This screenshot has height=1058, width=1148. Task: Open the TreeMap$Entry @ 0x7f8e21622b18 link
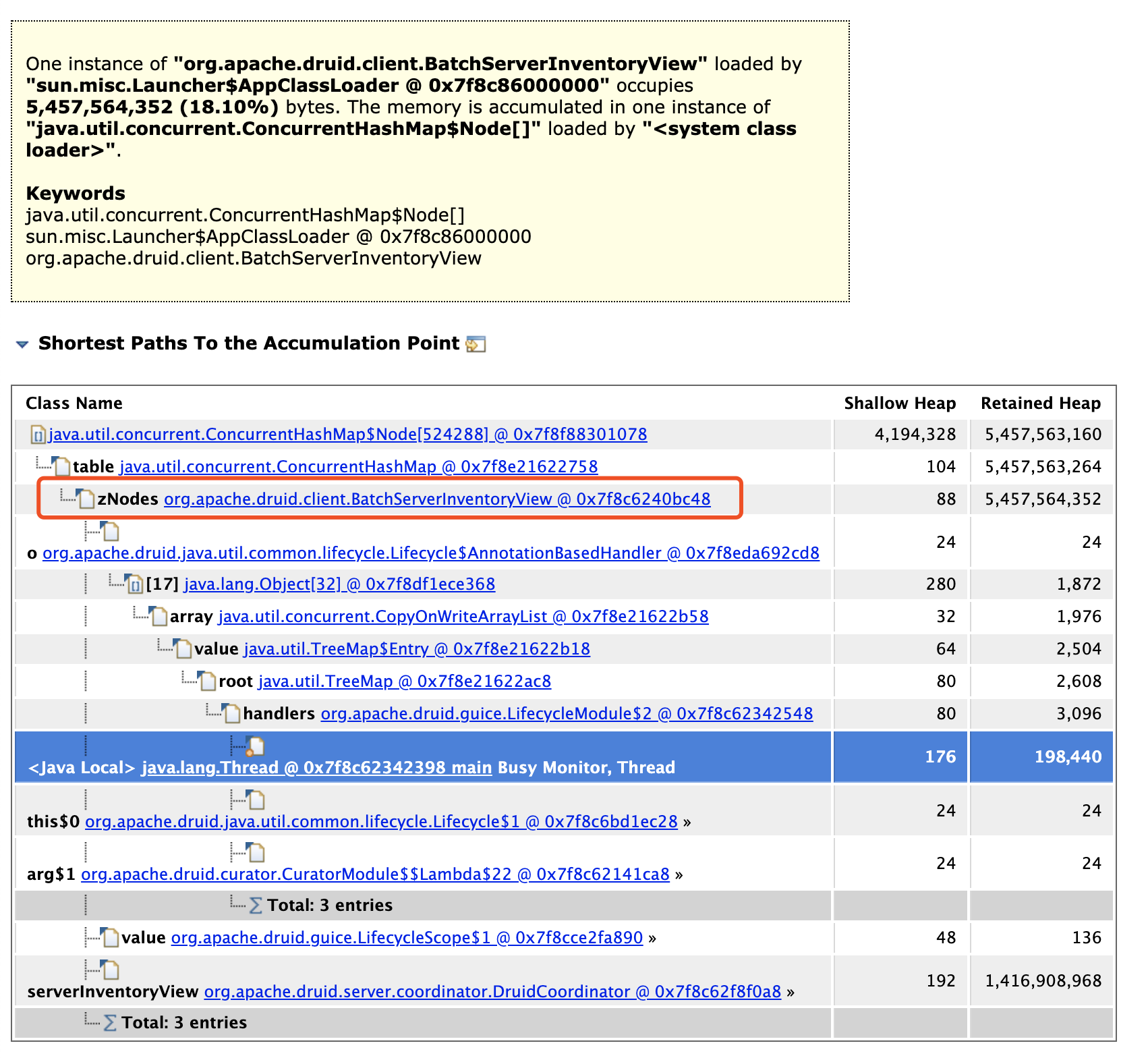[x=417, y=649]
